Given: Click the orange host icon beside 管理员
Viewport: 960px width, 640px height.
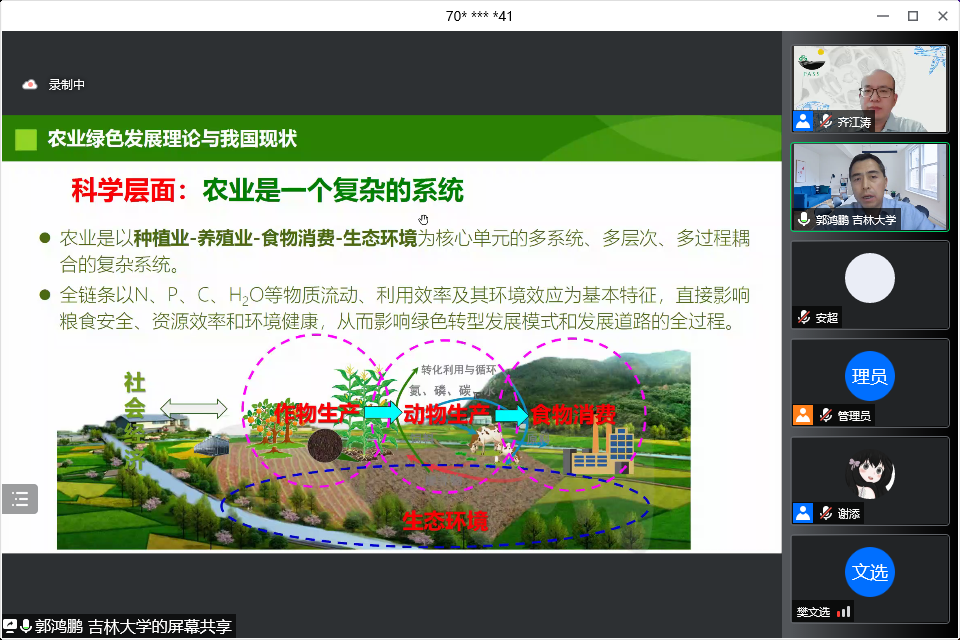Looking at the screenshot, I should click(803, 415).
